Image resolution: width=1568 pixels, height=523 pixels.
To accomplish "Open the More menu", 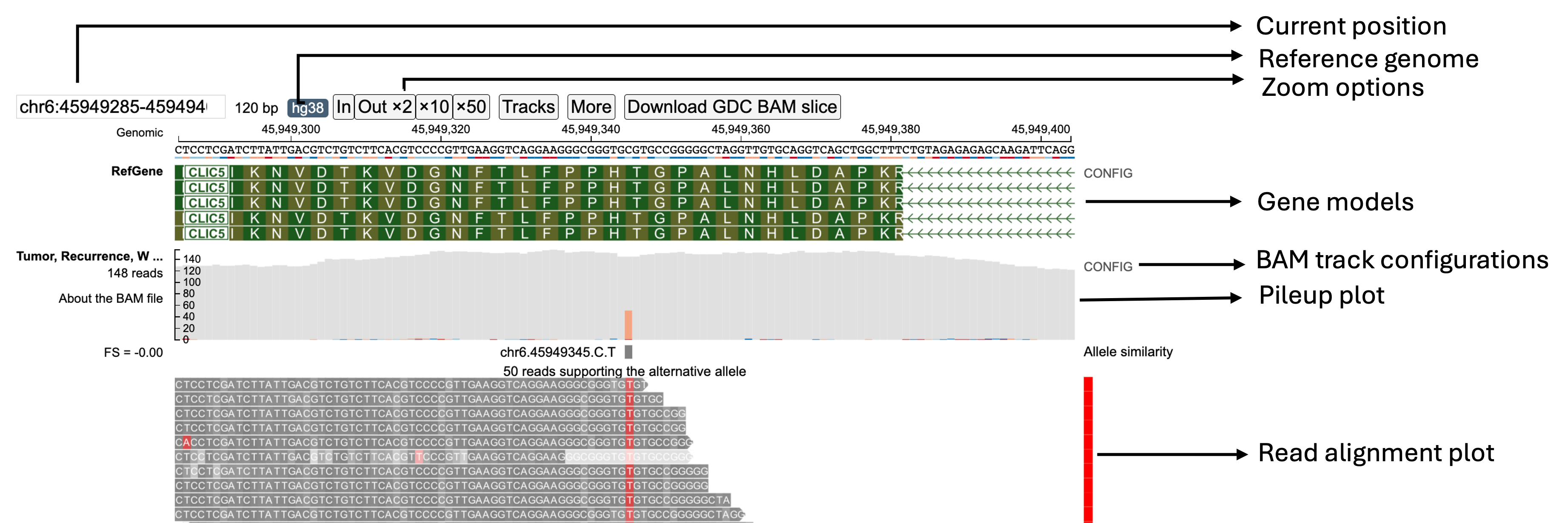I will tap(591, 107).
